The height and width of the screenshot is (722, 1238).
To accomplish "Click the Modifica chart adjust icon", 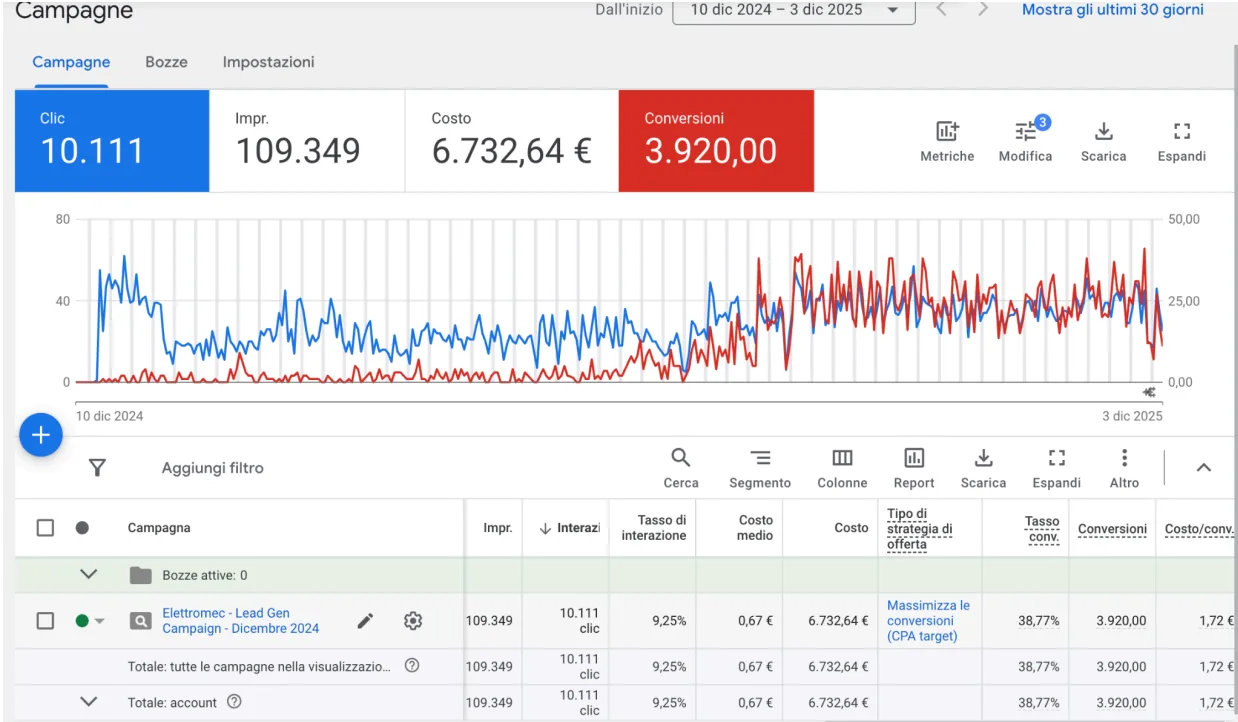I will tap(1026, 131).
